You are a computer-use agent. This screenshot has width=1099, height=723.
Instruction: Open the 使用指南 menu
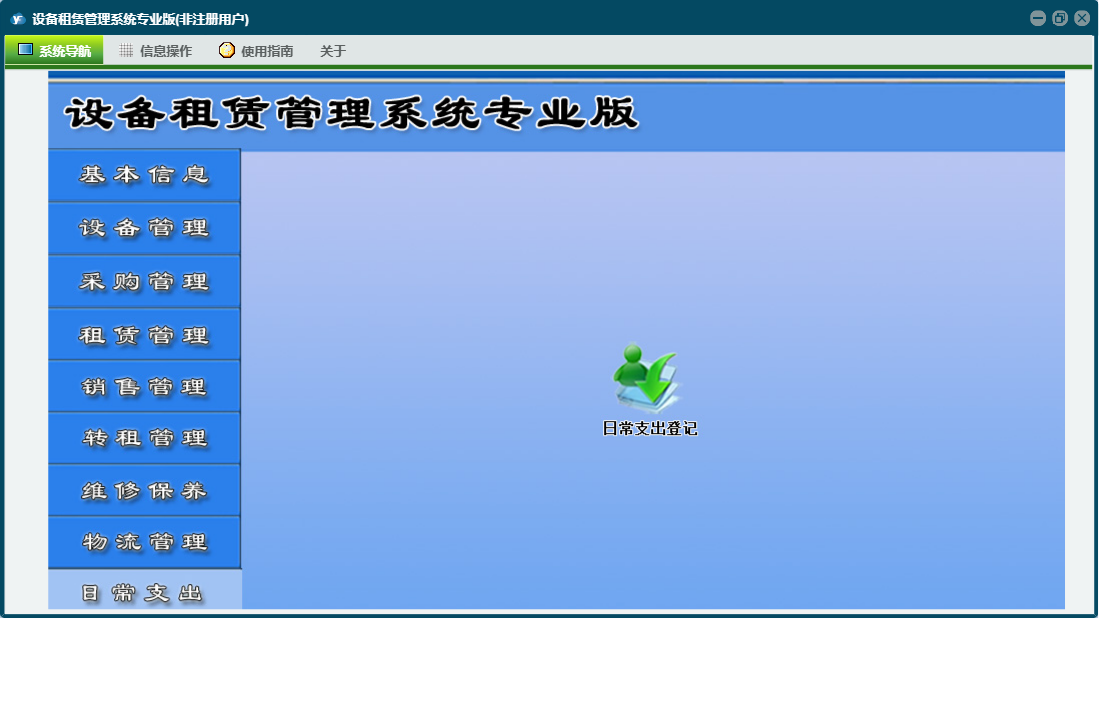coord(257,50)
